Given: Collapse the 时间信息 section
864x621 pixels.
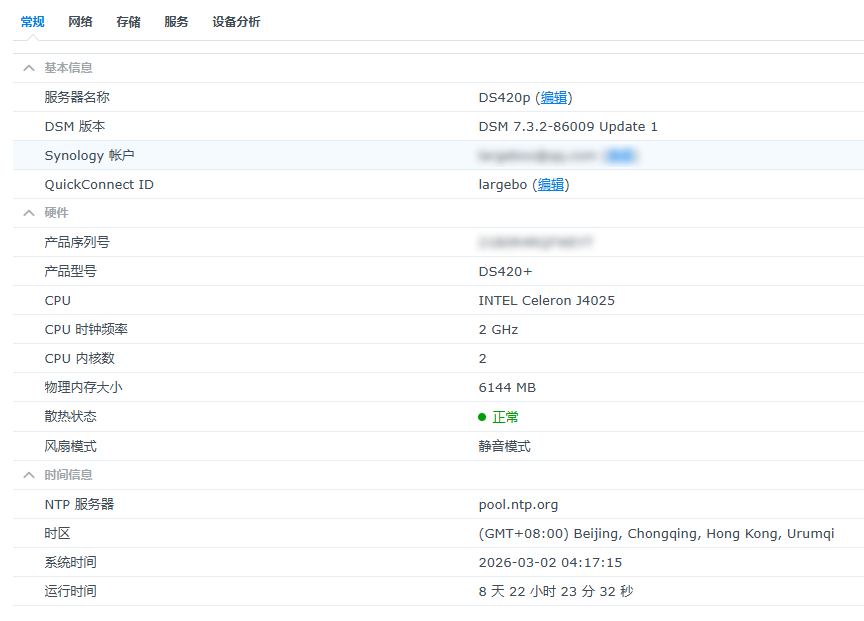Looking at the screenshot, I should (x=29, y=475).
